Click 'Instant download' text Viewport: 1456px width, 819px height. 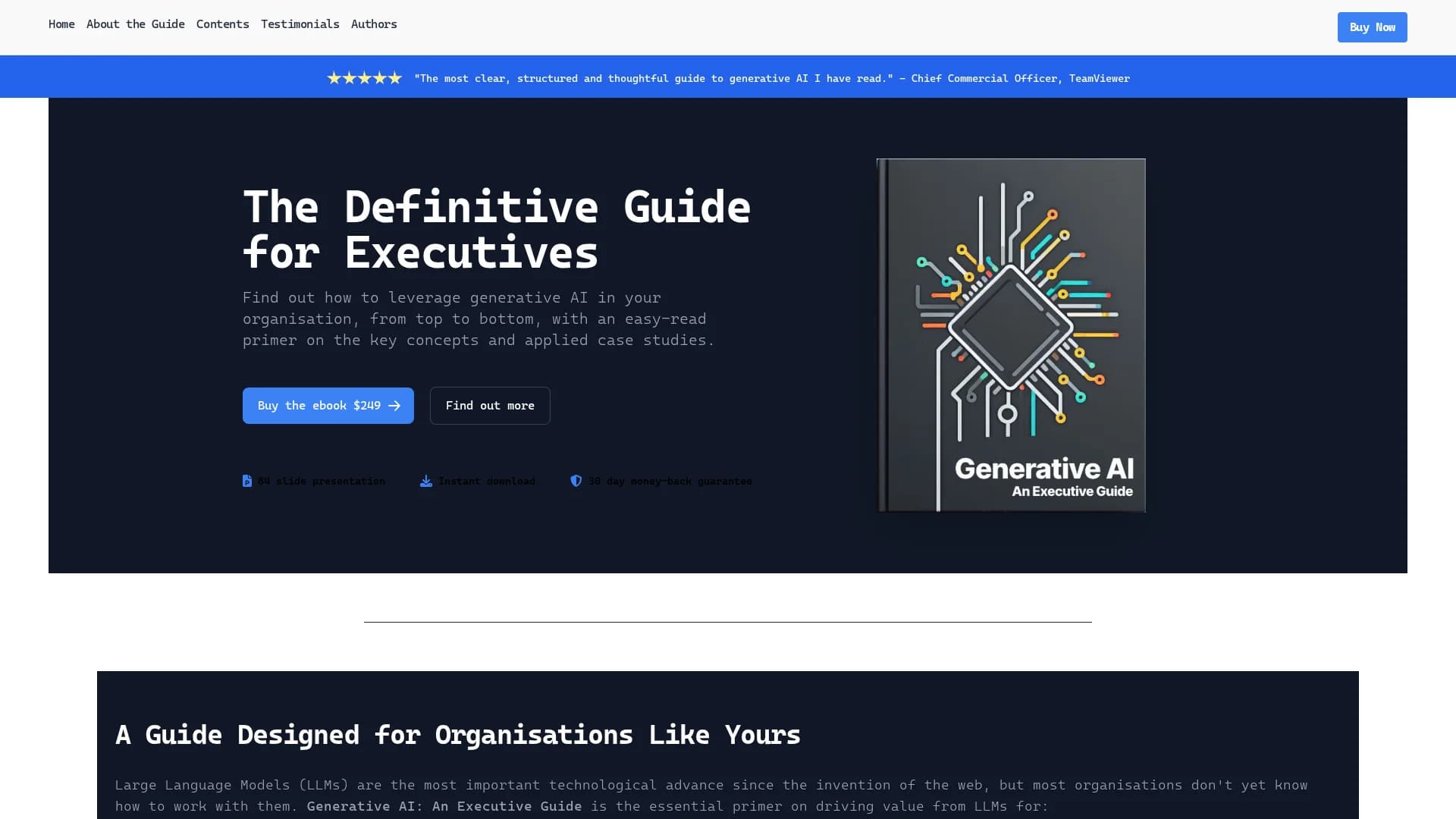tap(487, 481)
